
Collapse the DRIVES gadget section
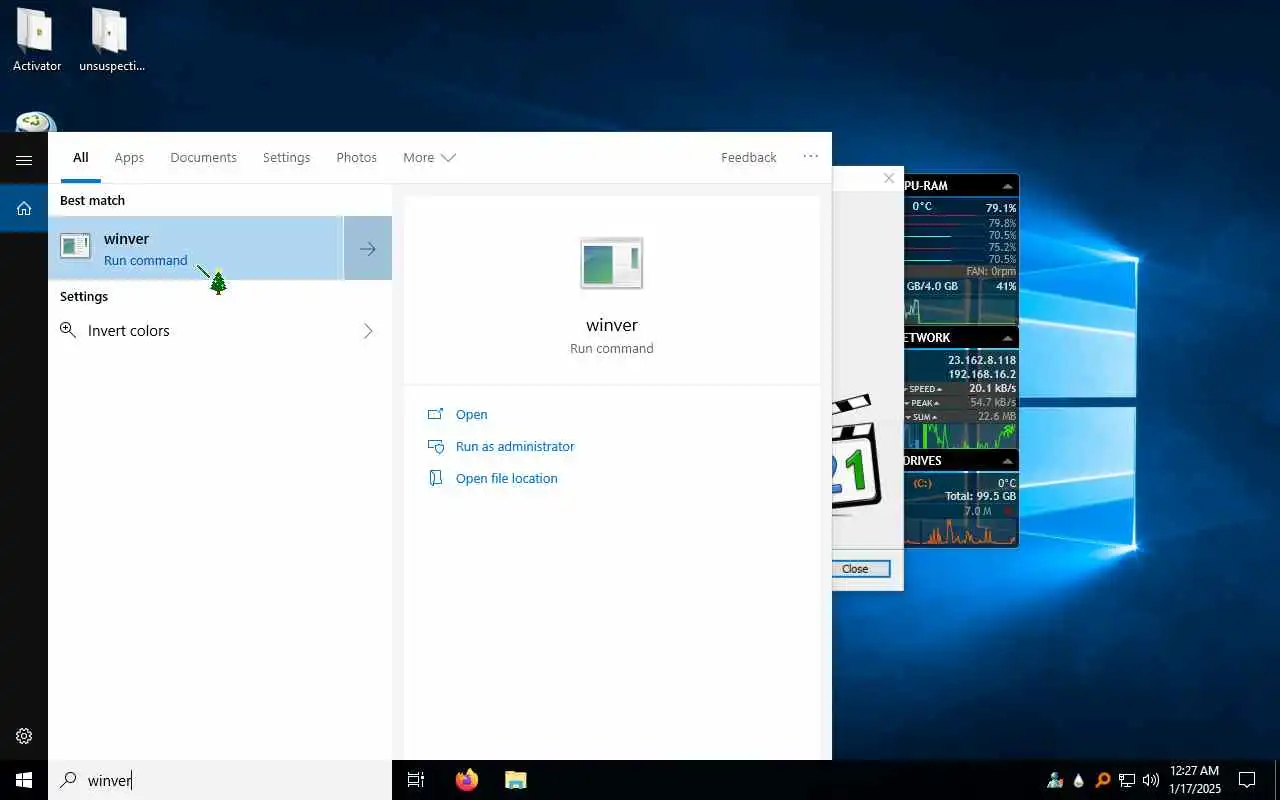pyautogui.click(x=1007, y=461)
